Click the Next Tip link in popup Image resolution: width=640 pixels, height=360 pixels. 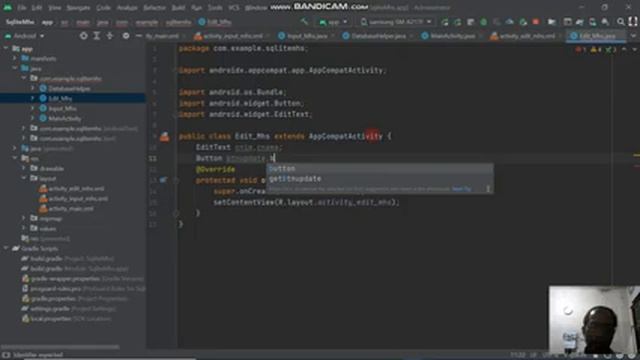click(462, 189)
